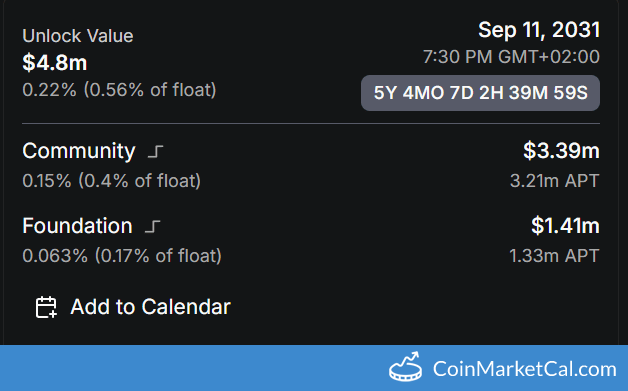Click the Unlock Value heading

[78, 36]
